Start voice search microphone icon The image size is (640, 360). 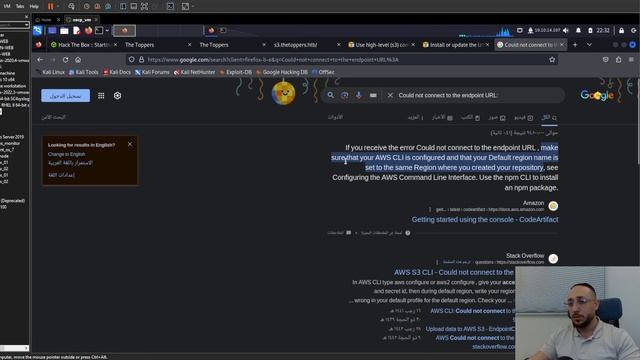point(359,95)
